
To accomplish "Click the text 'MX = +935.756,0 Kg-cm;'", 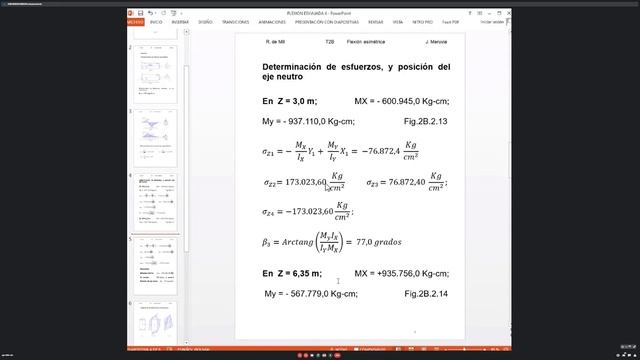I will pos(402,274).
